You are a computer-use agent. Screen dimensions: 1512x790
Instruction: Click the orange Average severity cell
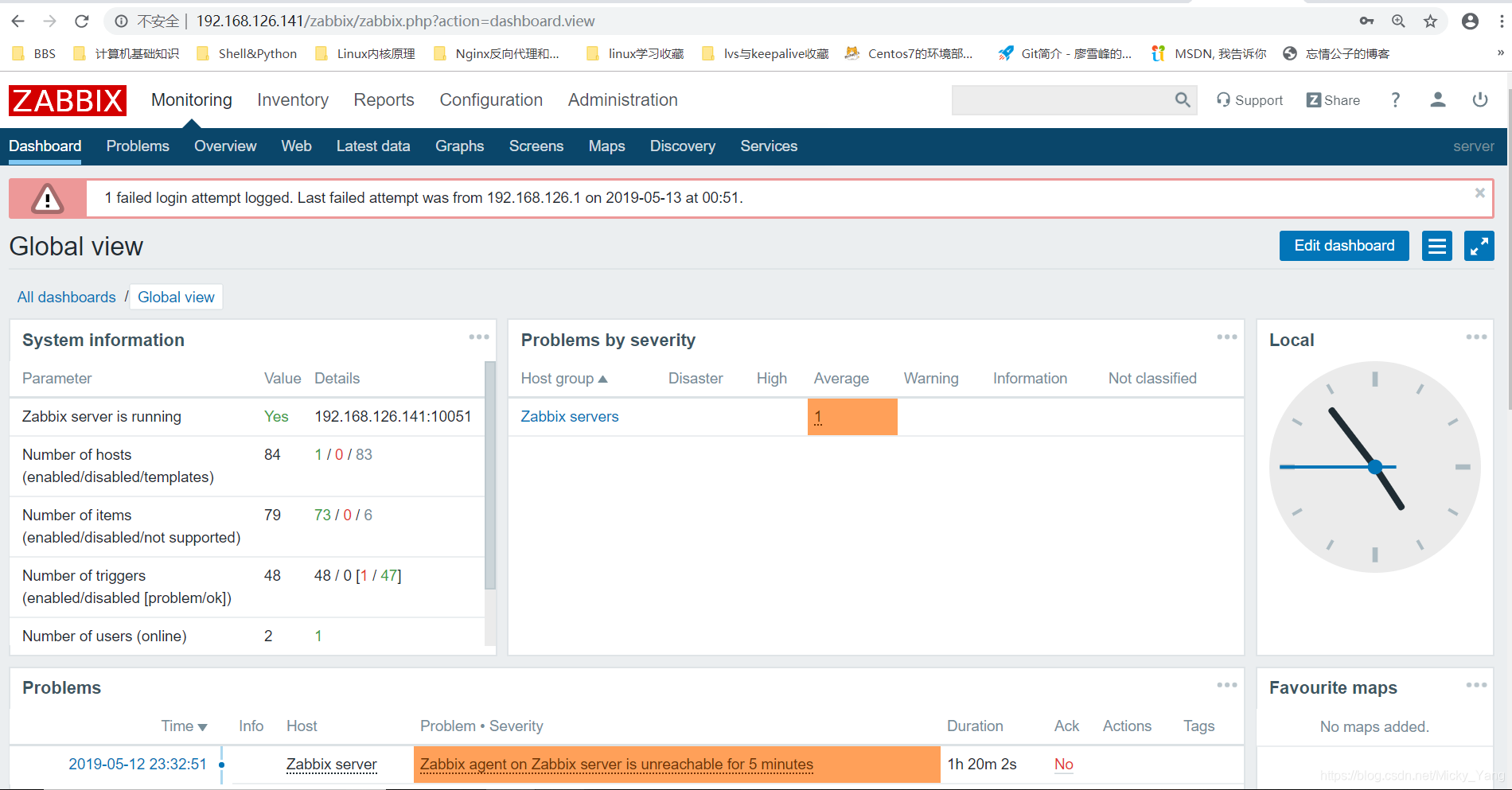852,417
